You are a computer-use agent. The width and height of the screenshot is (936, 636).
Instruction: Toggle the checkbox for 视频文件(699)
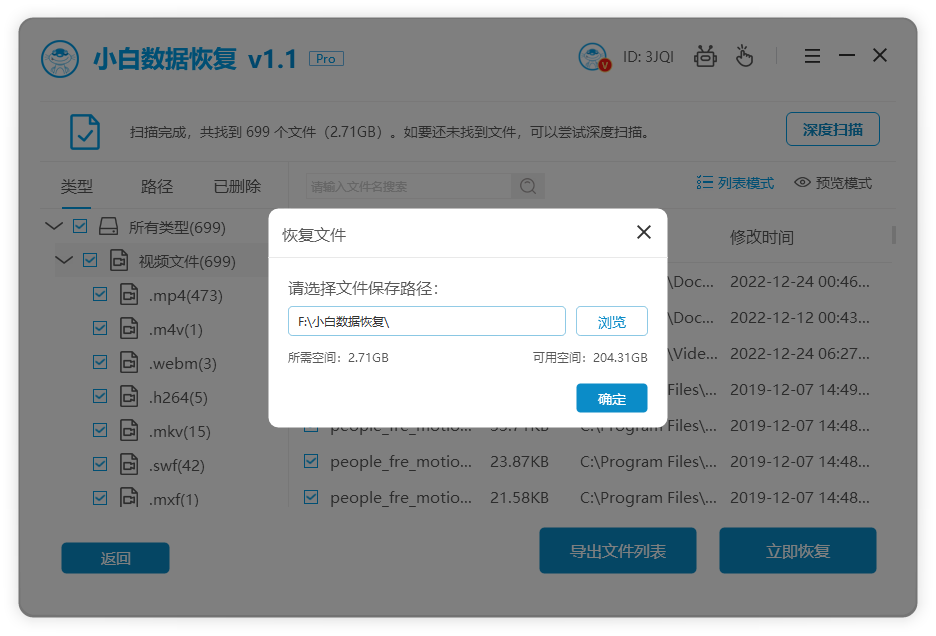(x=90, y=260)
